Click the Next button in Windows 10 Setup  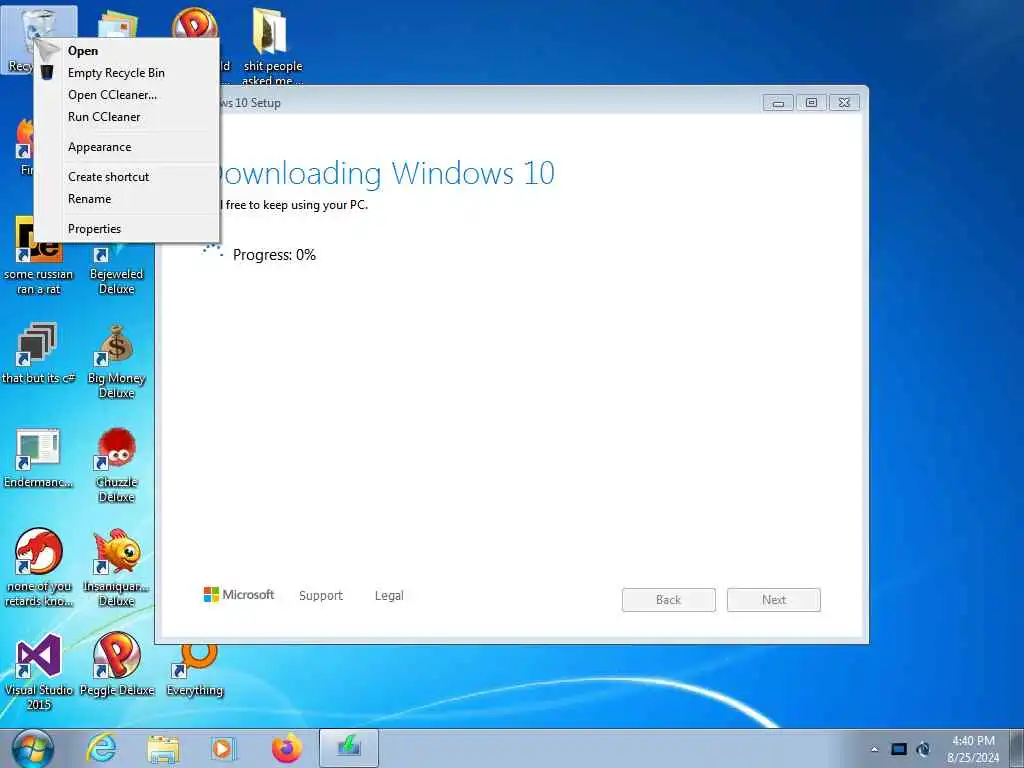(773, 600)
